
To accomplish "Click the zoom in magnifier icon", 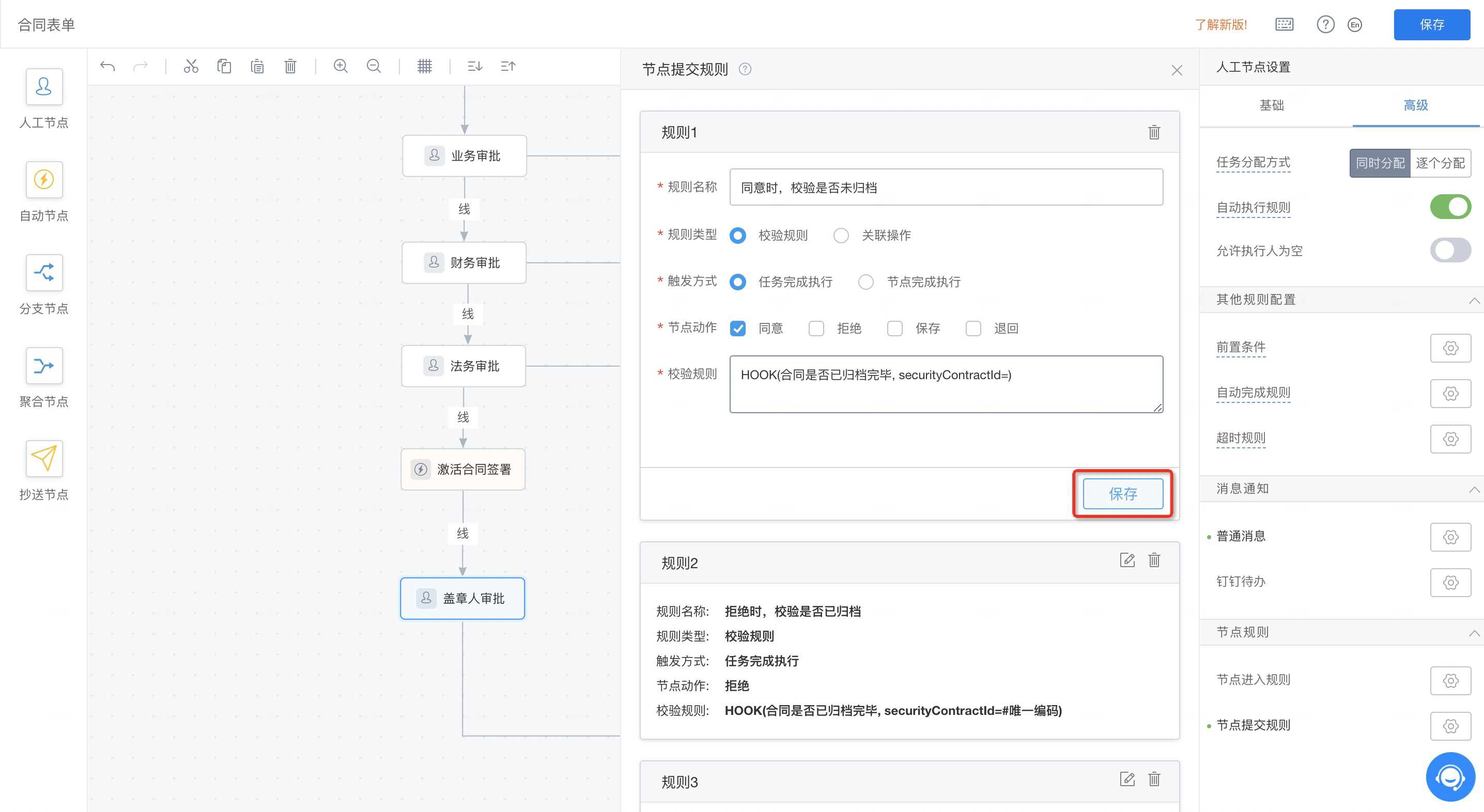I will (x=341, y=66).
